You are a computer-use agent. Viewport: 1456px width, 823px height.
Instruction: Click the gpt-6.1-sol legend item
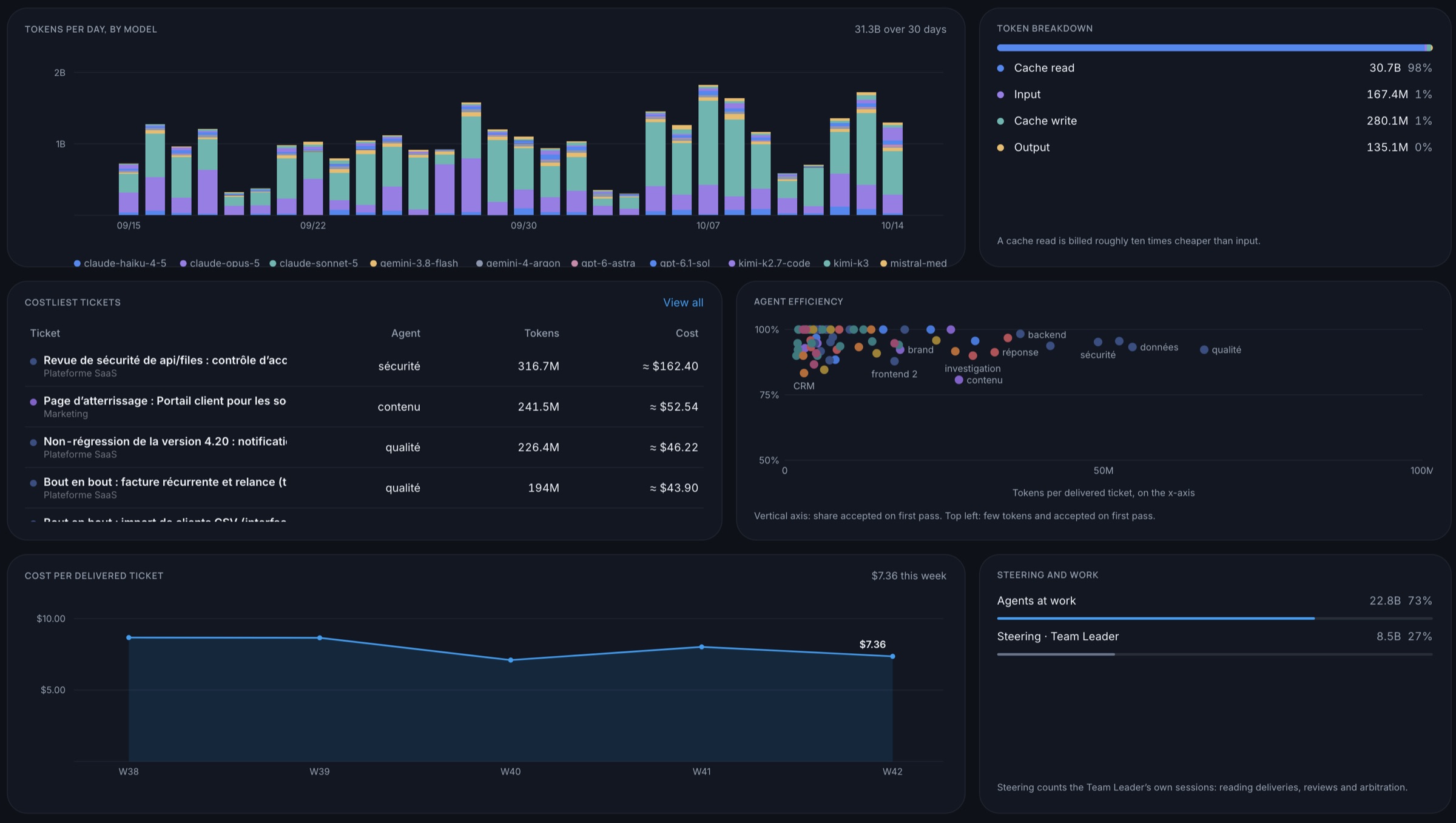[x=680, y=263]
